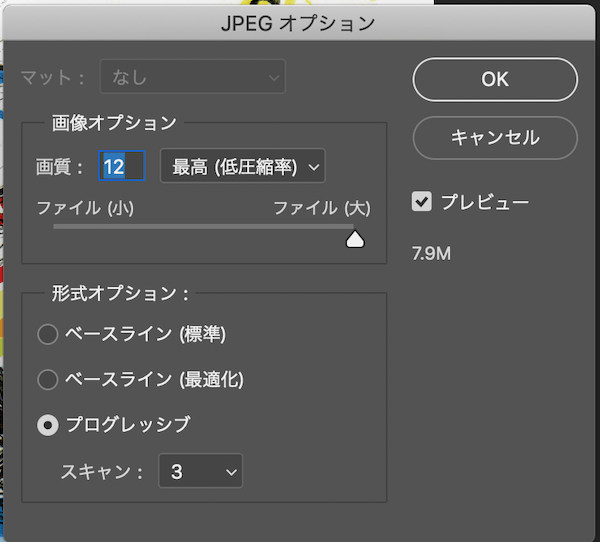
Task: Open the 最高 (低圧縮率) quality dropdown
Action: (243, 166)
